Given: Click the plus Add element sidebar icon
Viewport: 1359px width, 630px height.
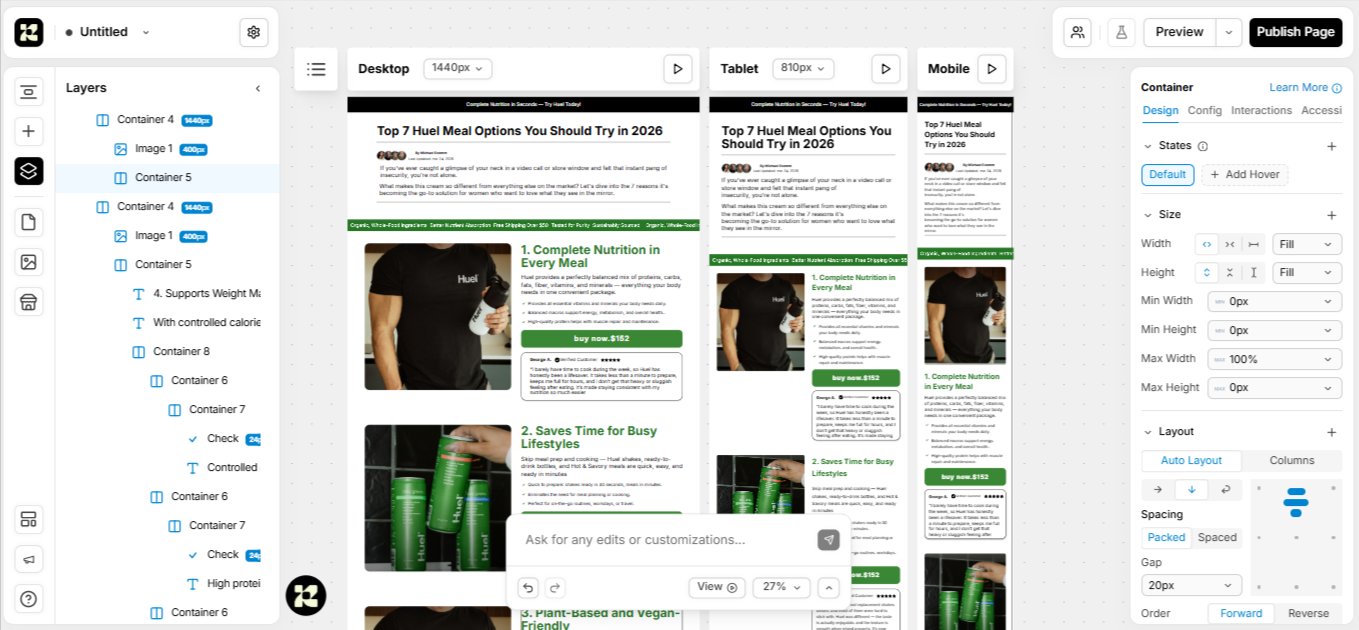Looking at the screenshot, I should point(29,131).
